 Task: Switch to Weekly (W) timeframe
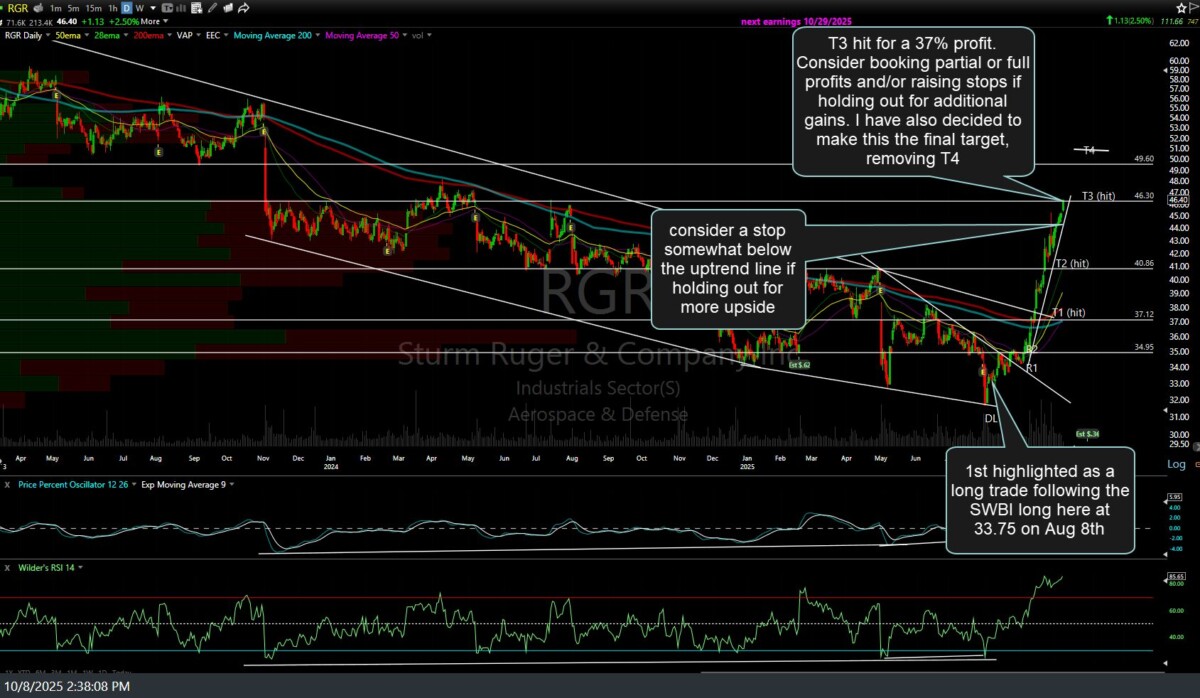coord(139,7)
